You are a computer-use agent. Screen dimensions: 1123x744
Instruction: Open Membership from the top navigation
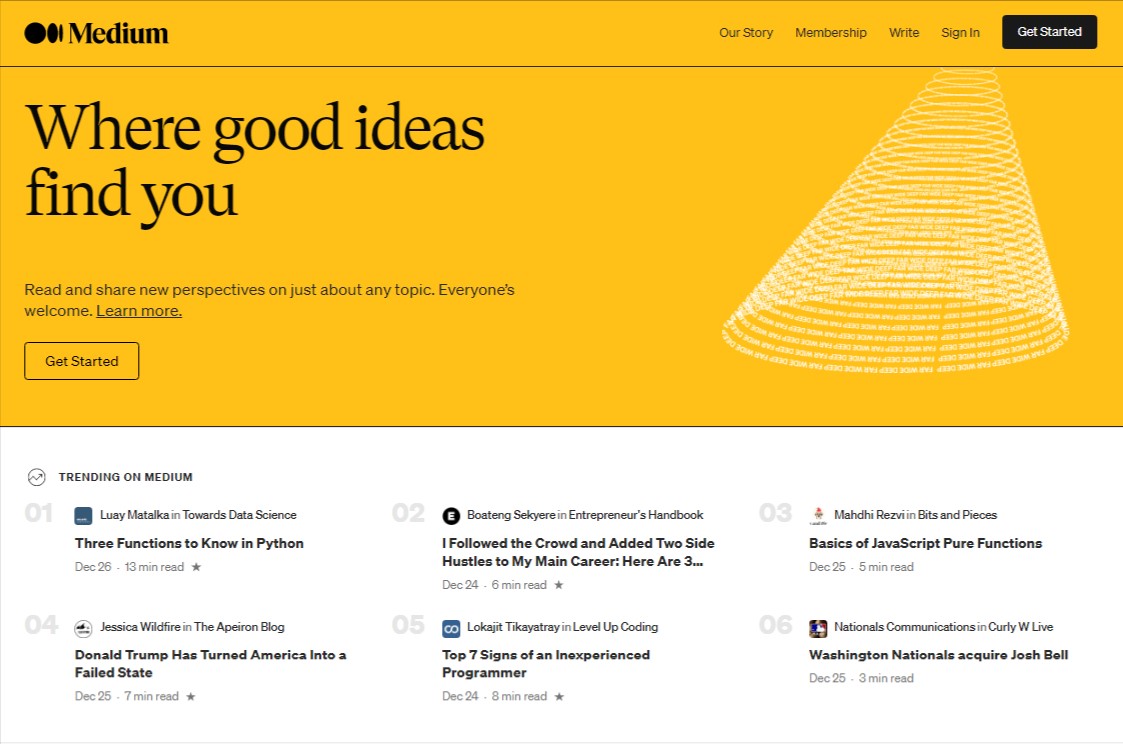pyautogui.click(x=831, y=33)
